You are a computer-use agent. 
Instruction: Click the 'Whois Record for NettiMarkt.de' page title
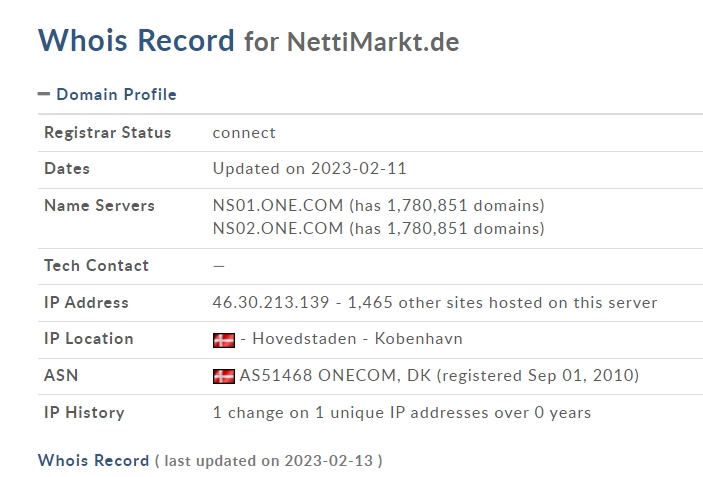click(x=248, y=41)
